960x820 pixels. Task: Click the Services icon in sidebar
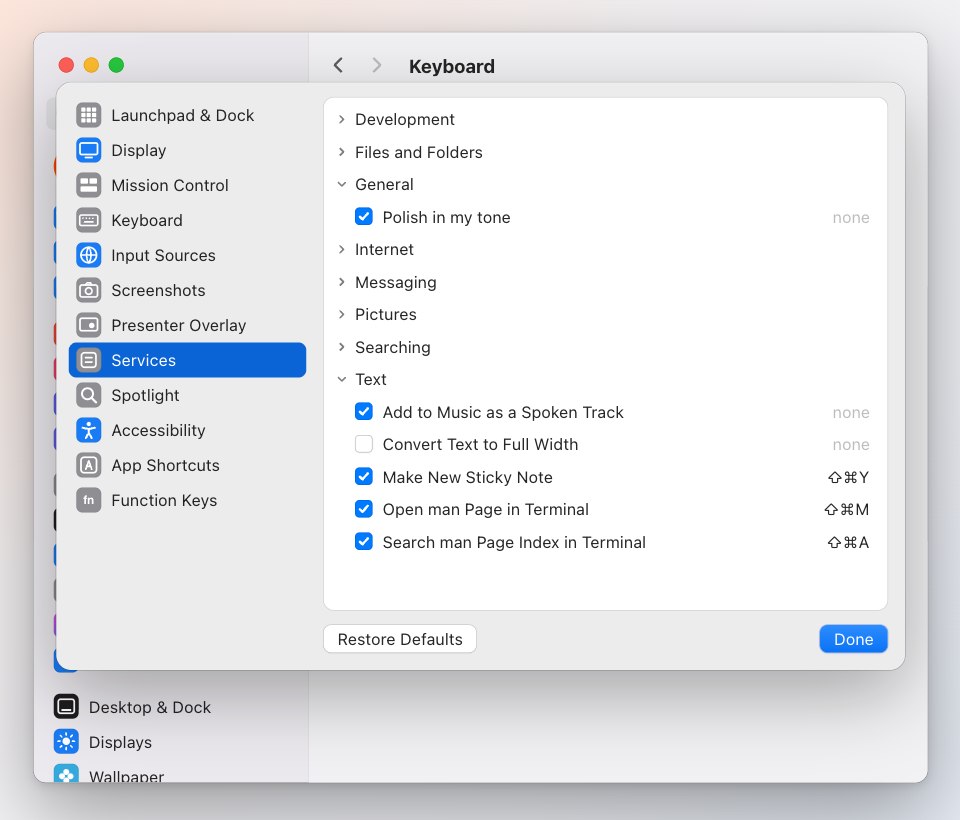pyautogui.click(x=89, y=360)
